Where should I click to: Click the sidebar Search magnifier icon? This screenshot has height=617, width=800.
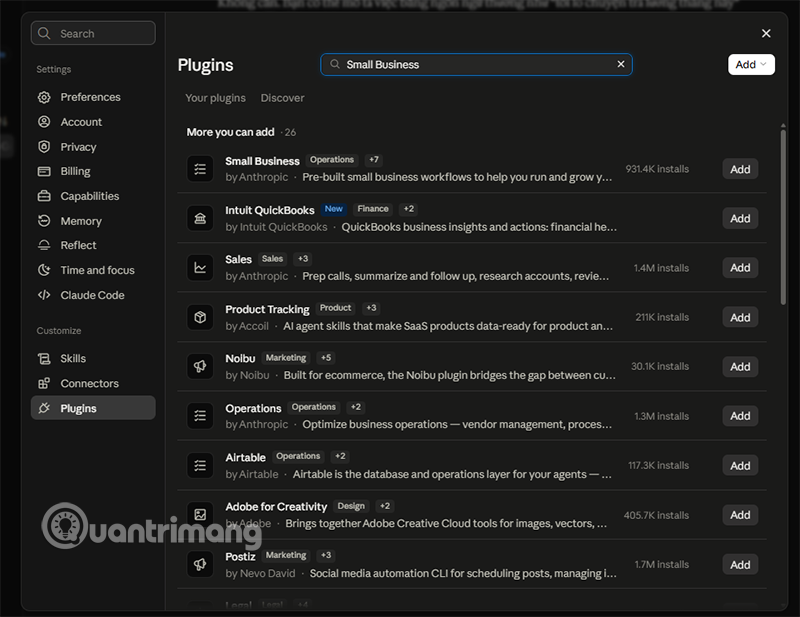[x=44, y=33]
